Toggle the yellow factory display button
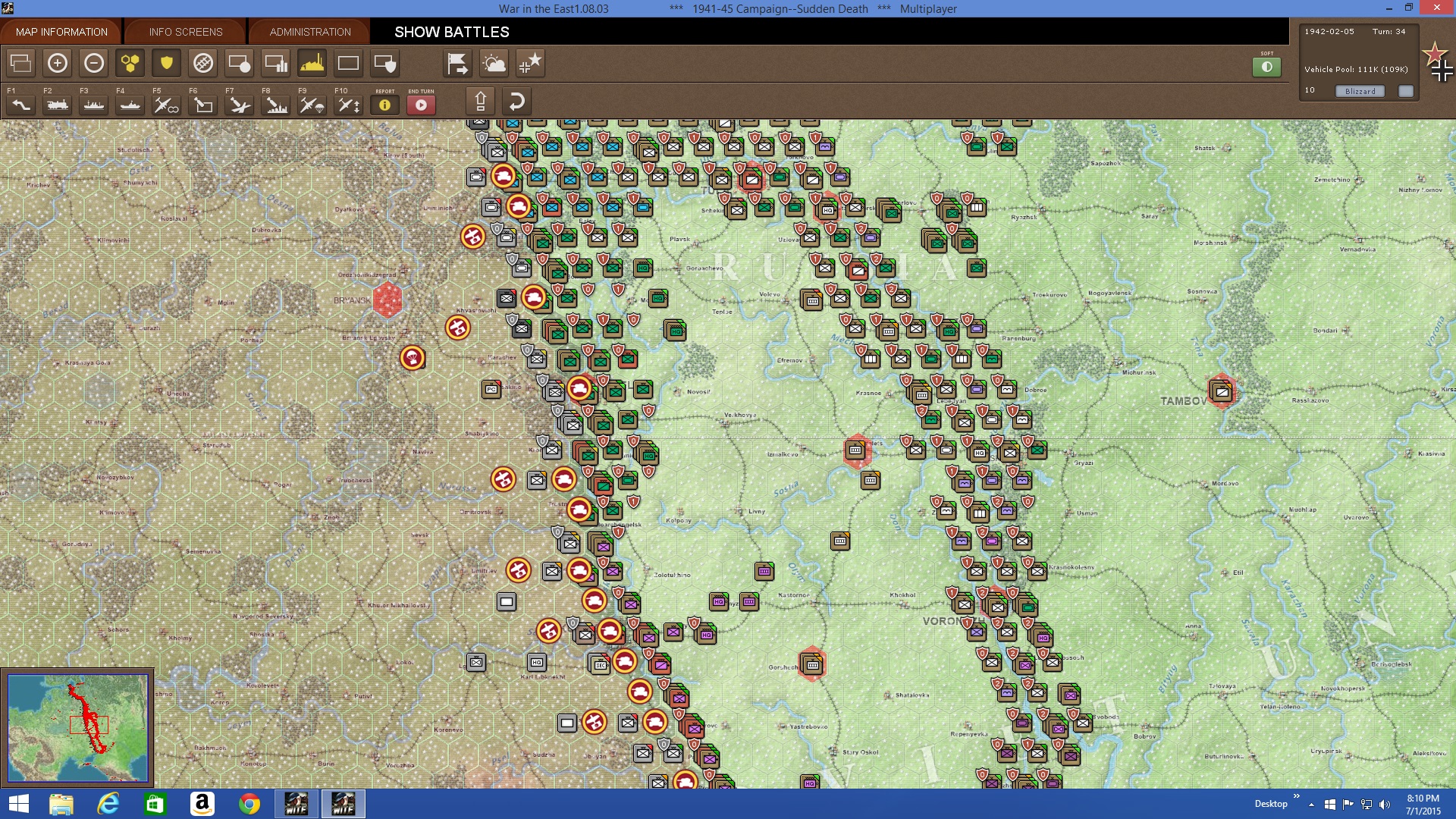Screen dimensions: 1456x819 (x=312, y=63)
